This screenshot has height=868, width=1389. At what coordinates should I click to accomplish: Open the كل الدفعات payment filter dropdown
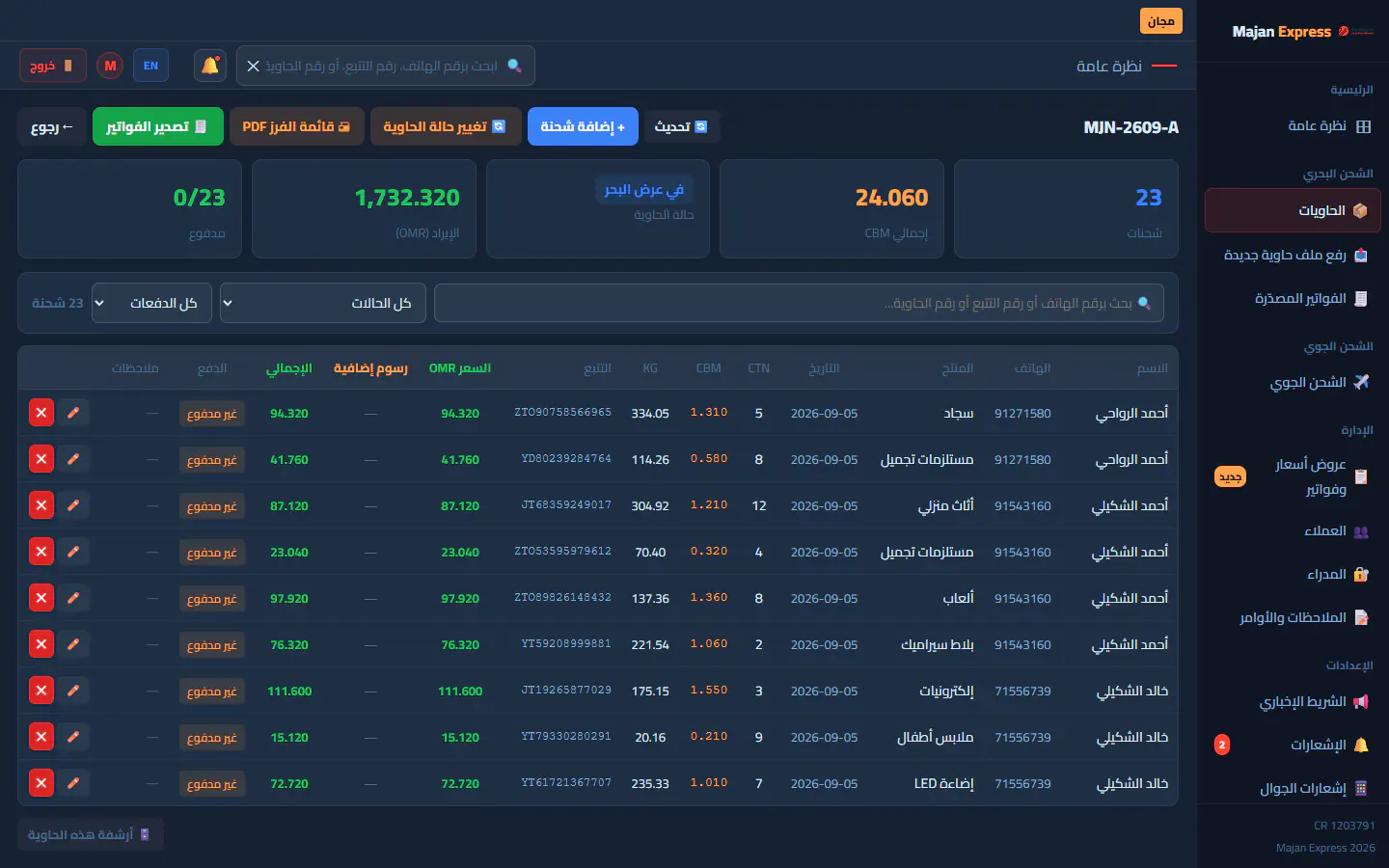pos(150,303)
